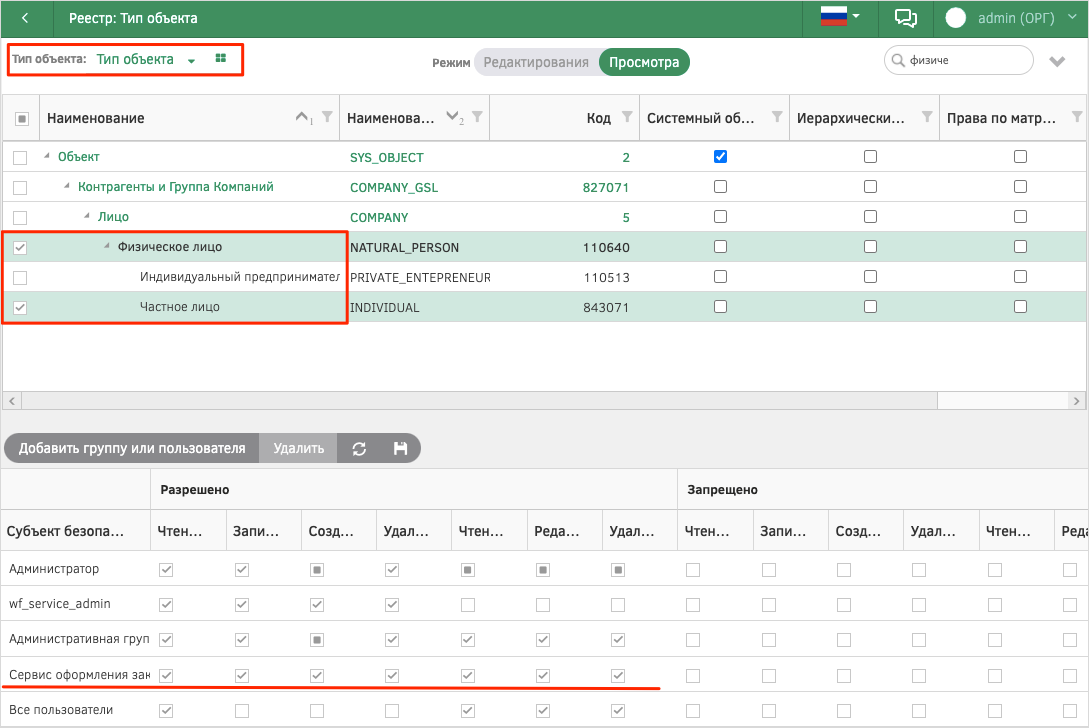Check the Объект row selection checkbox
Viewport: 1089px width, 728px height.
20,158
